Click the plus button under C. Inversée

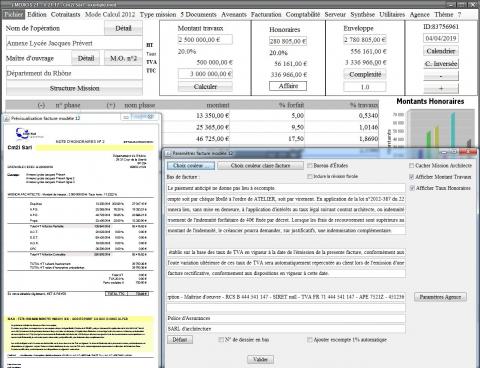pos(441,88)
